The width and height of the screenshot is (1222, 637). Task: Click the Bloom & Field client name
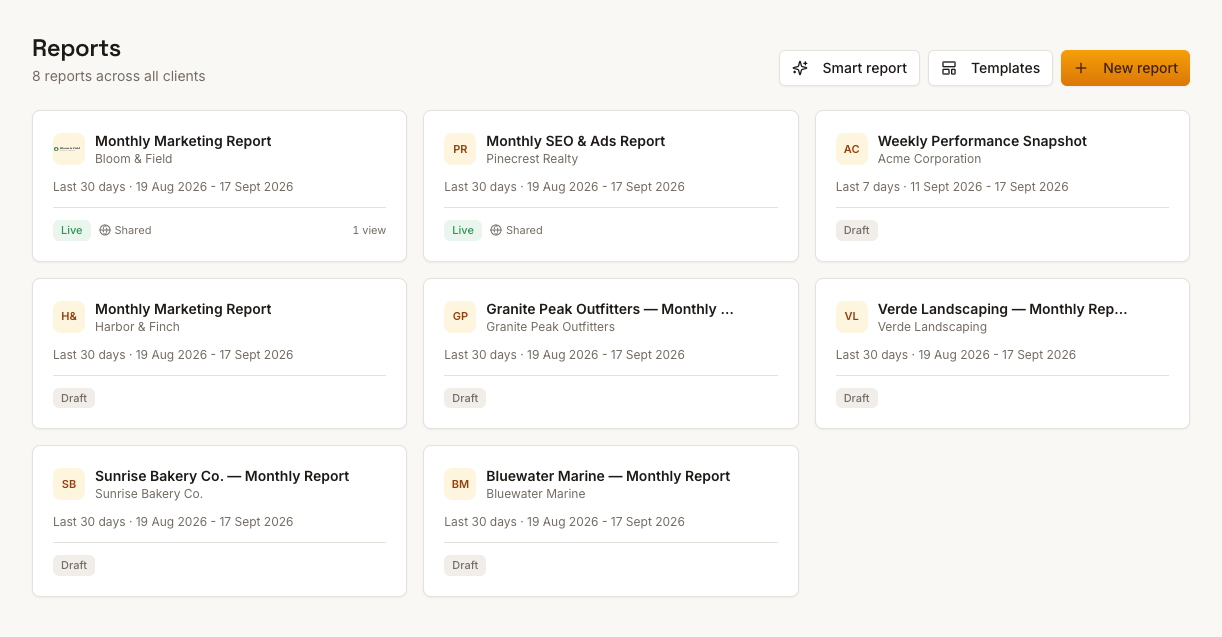click(x=134, y=159)
